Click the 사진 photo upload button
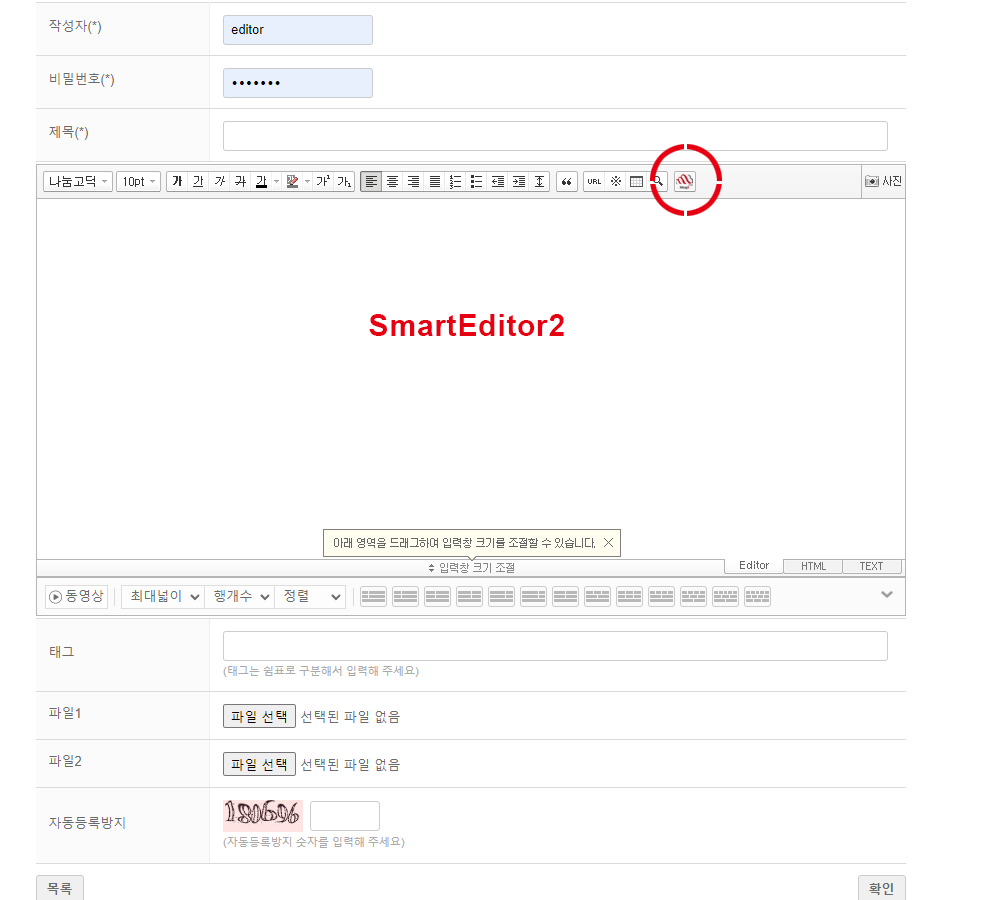1000x900 pixels. [884, 181]
